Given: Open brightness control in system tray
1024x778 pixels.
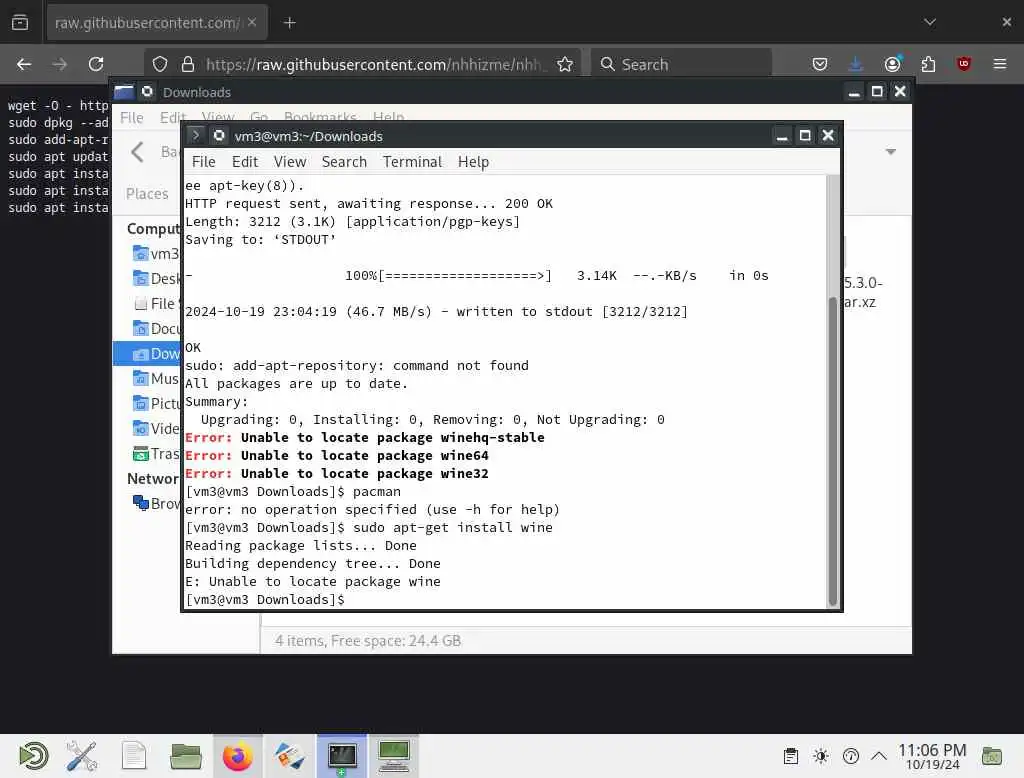Looking at the screenshot, I should [x=821, y=756].
